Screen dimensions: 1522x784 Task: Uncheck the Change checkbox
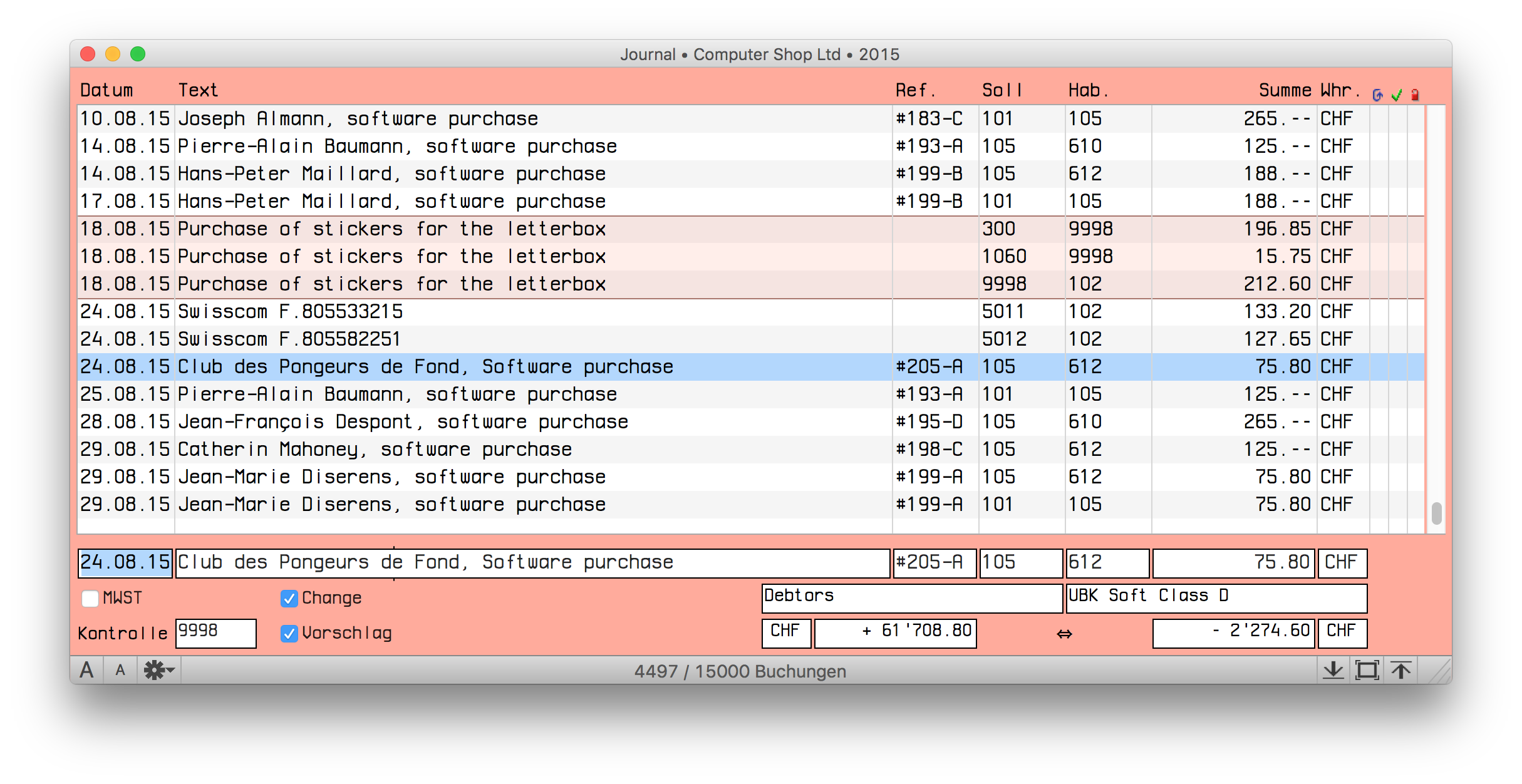click(289, 598)
